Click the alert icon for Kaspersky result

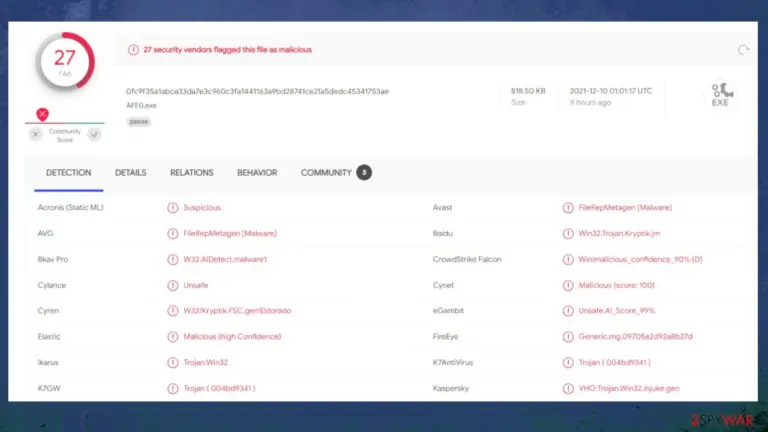tap(568, 388)
